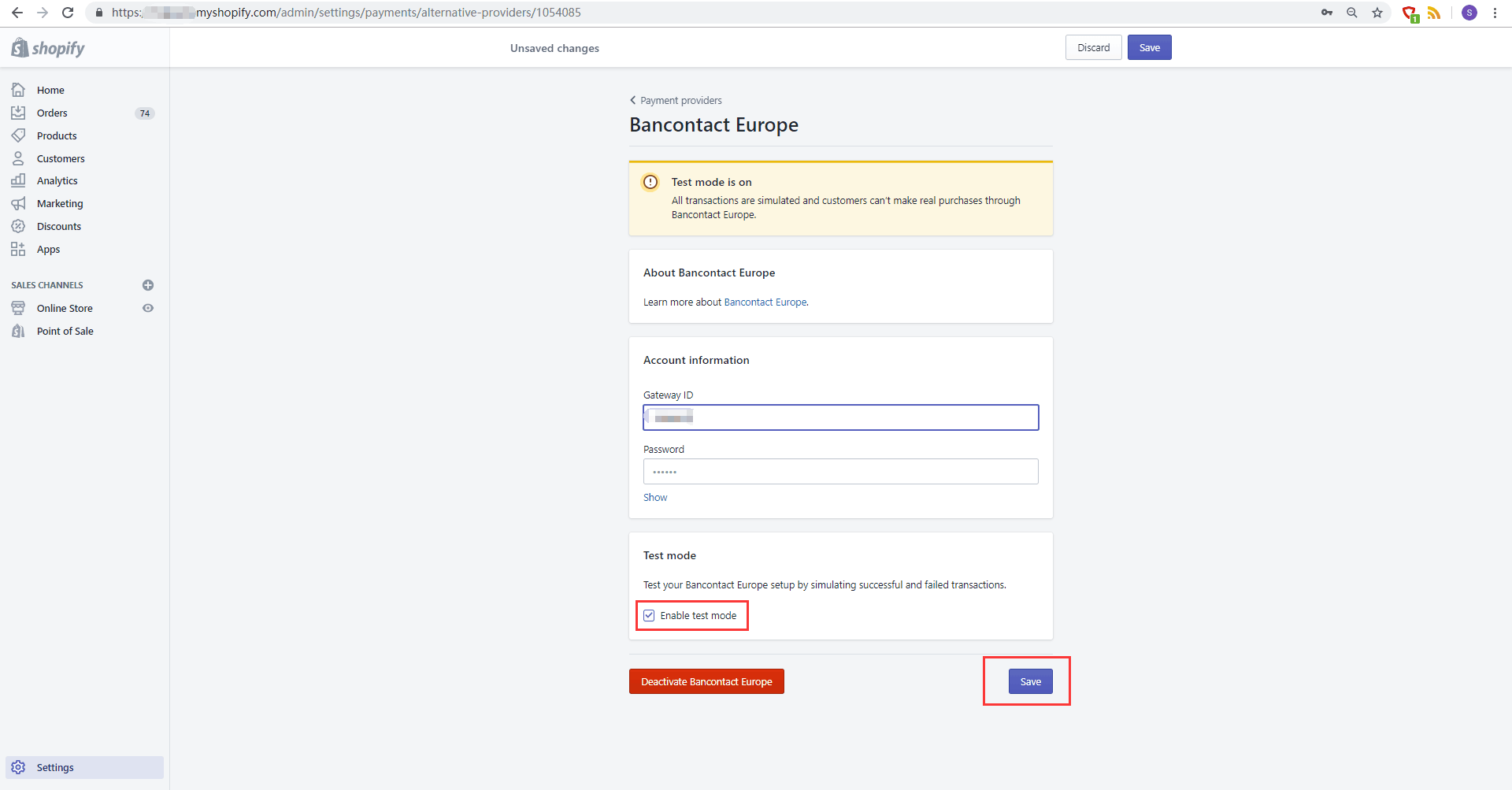Open Online Store sales channel
The width and height of the screenshot is (1512, 790).
pyautogui.click(x=65, y=308)
